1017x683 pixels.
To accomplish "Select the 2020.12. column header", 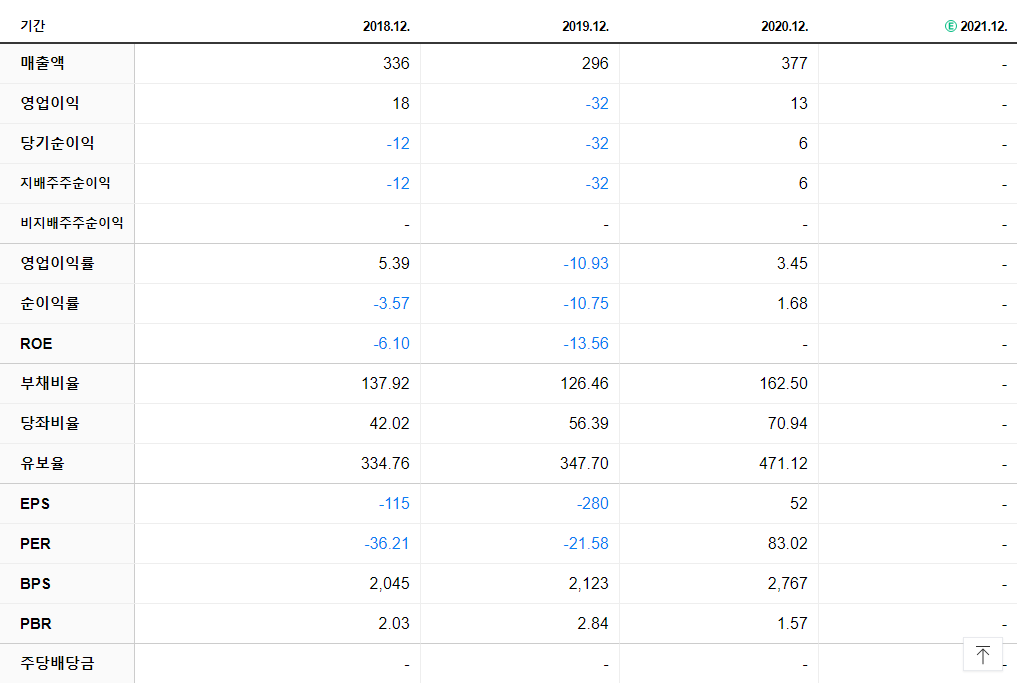I will 785,26.
